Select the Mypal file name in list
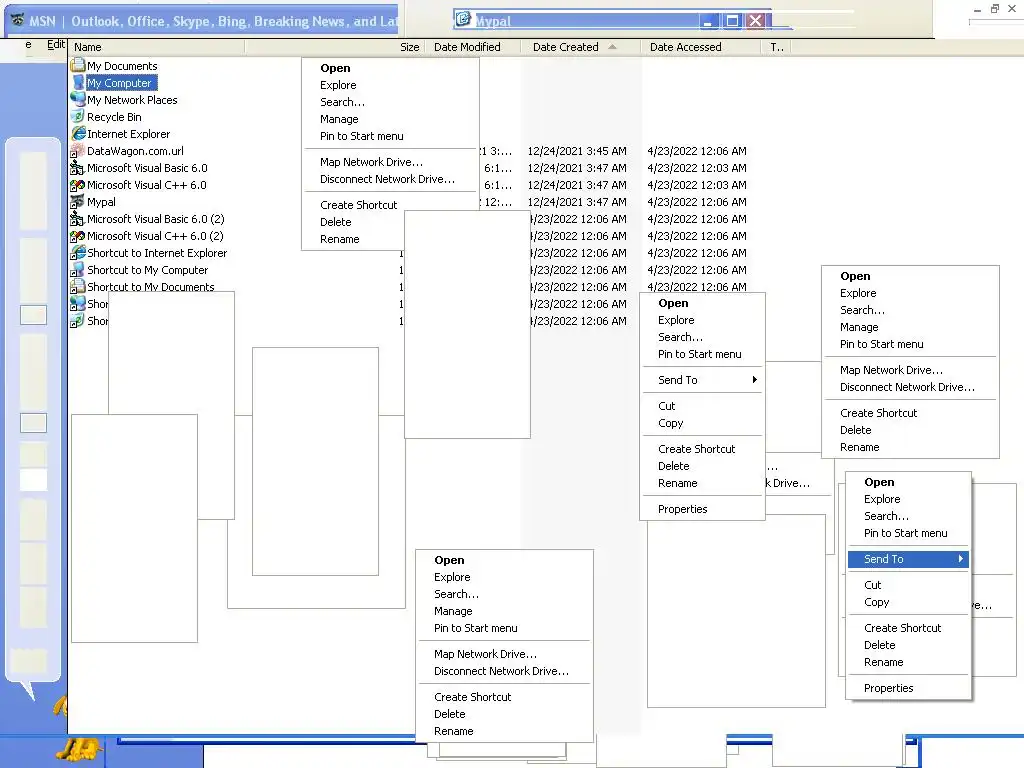The height and width of the screenshot is (768, 1024). click(x=101, y=202)
